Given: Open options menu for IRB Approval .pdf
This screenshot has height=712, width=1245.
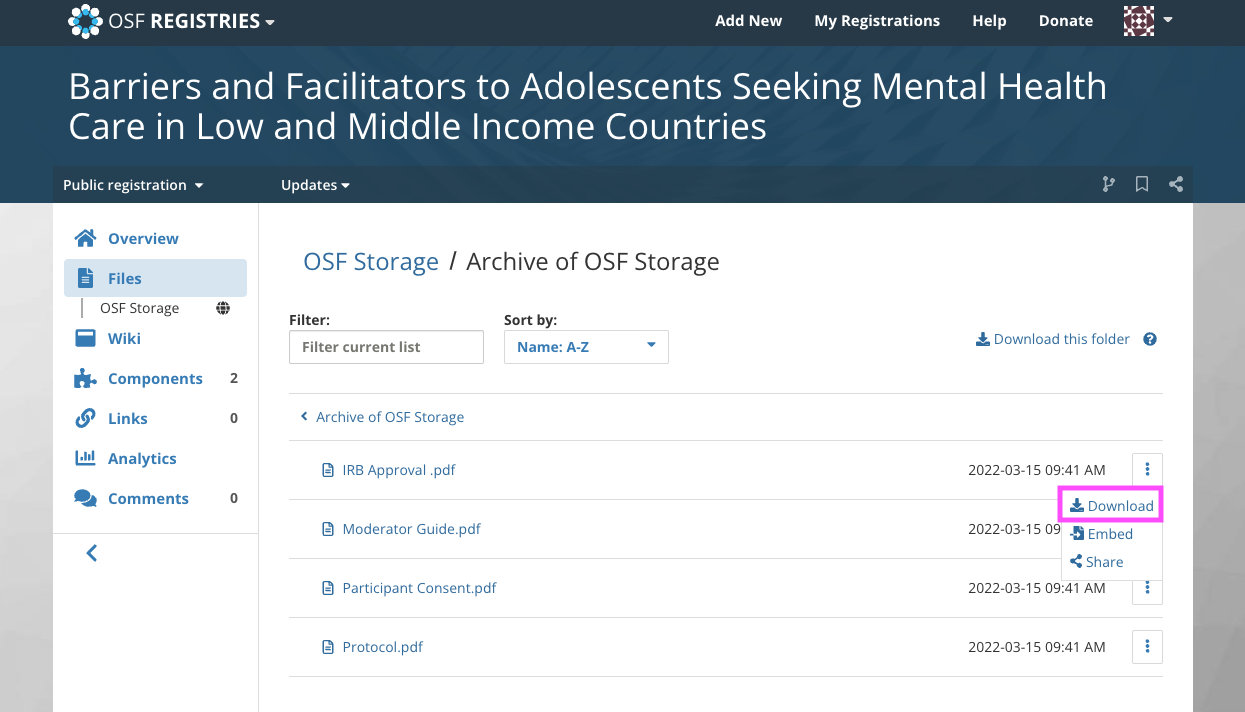Looking at the screenshot, I should (1147, 469).
